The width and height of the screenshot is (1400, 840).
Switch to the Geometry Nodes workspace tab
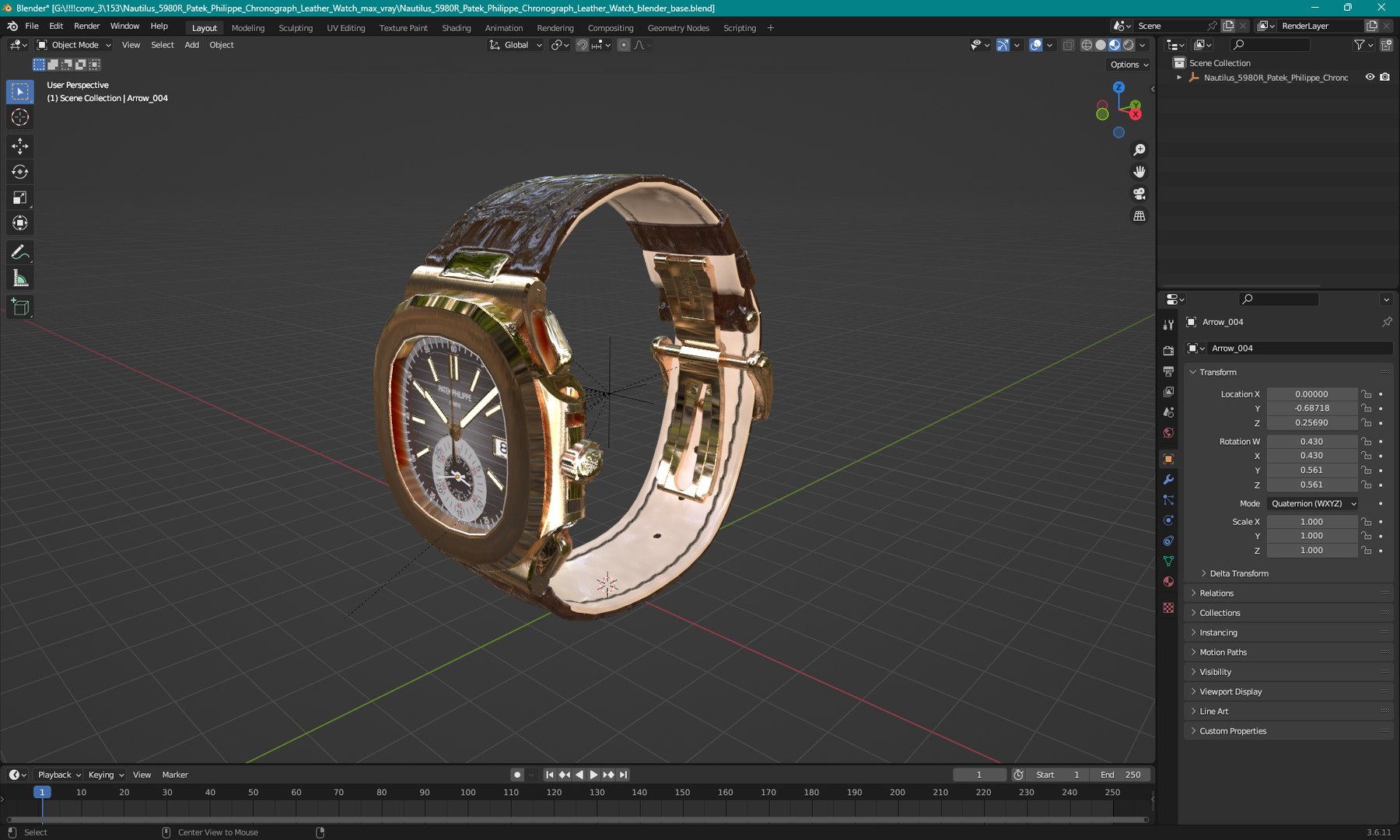678,28
